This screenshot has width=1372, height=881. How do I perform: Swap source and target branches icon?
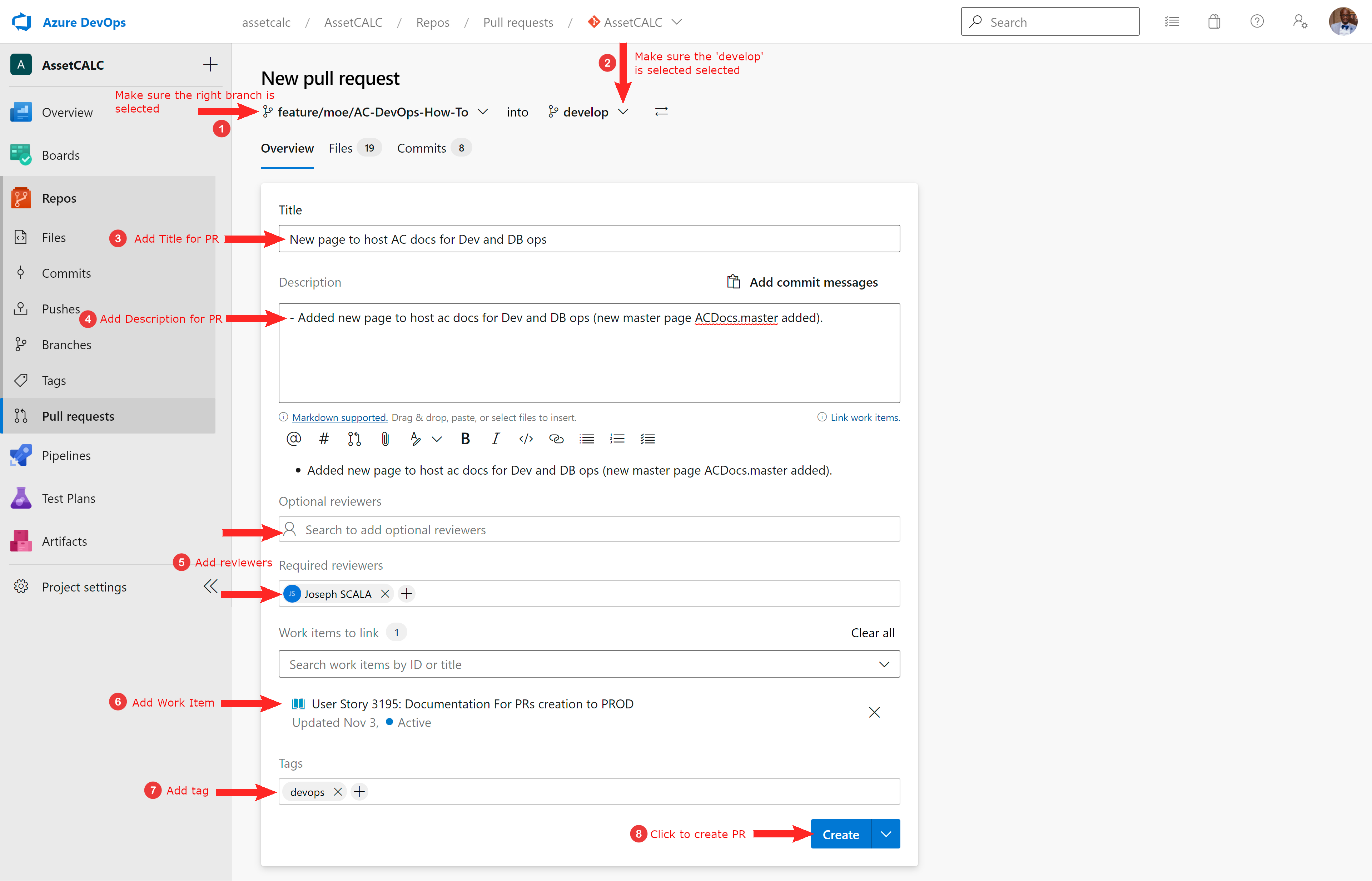661,112
